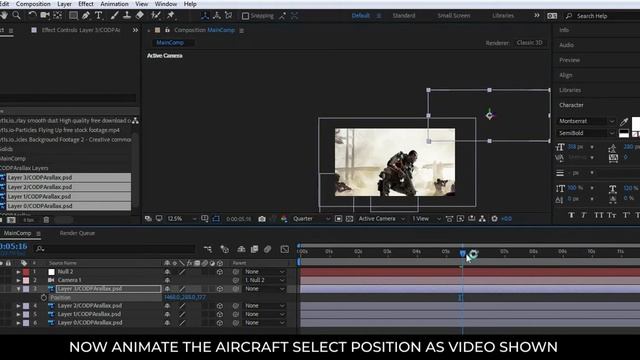Switch to the Standard workspace

click(x=404, y=16)
